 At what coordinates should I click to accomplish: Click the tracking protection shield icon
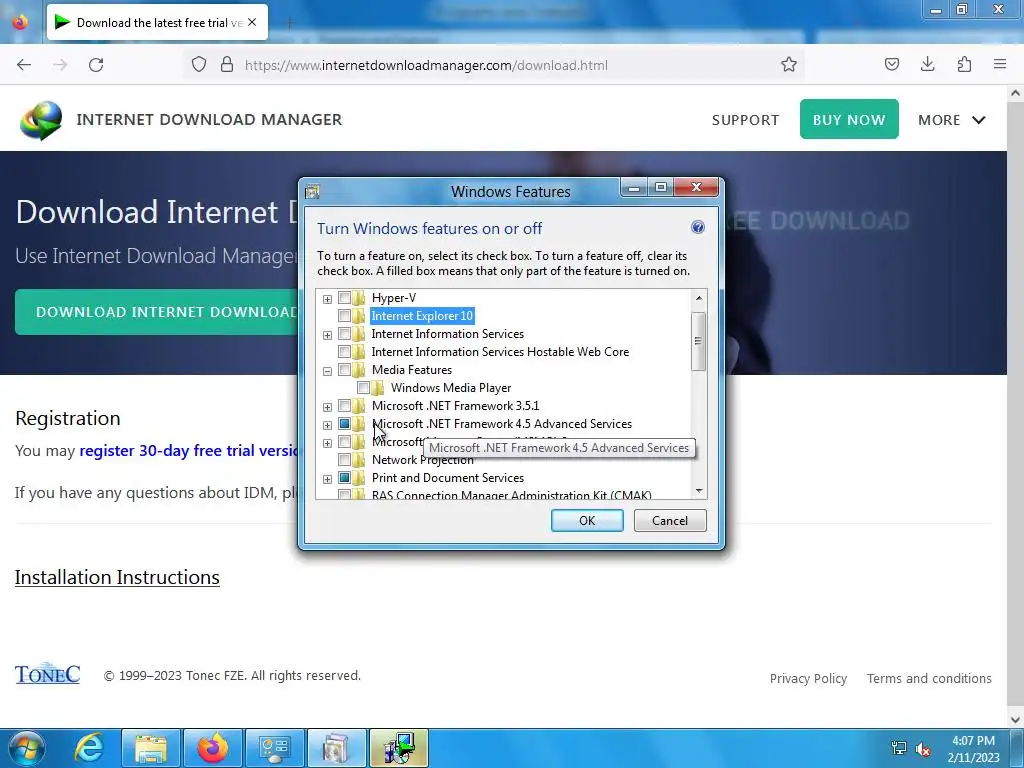[x=199, y=65]
